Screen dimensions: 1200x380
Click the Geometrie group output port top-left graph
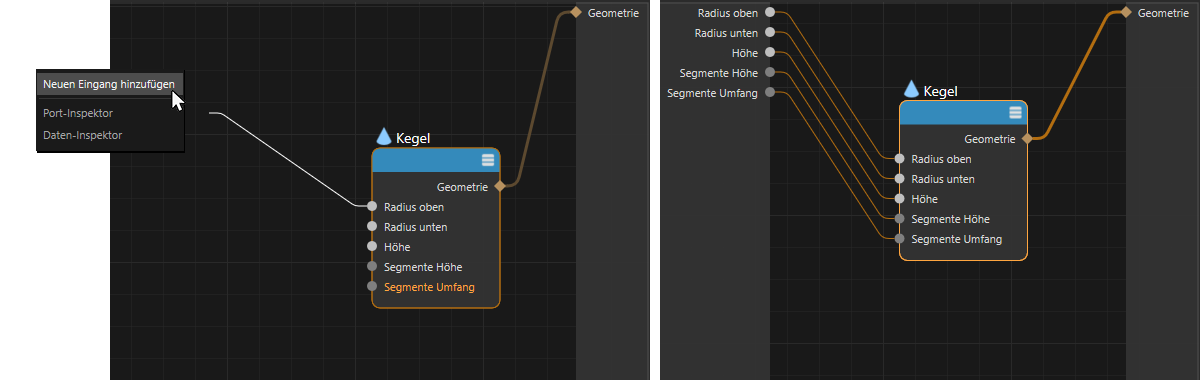(x=575, y=13)
